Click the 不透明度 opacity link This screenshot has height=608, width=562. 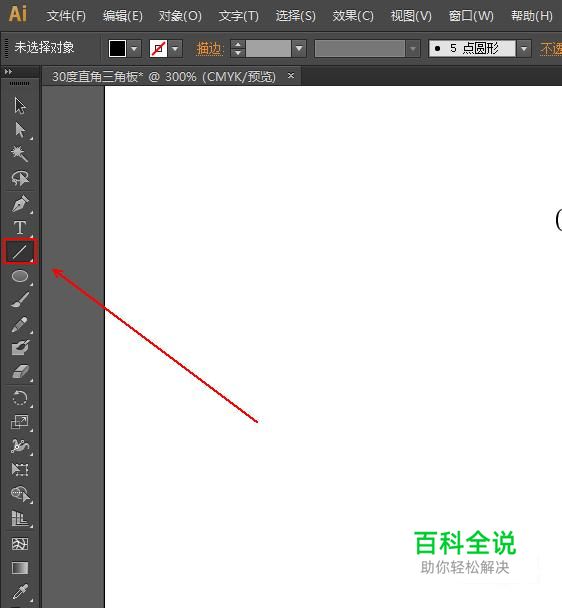click(551, 48)
